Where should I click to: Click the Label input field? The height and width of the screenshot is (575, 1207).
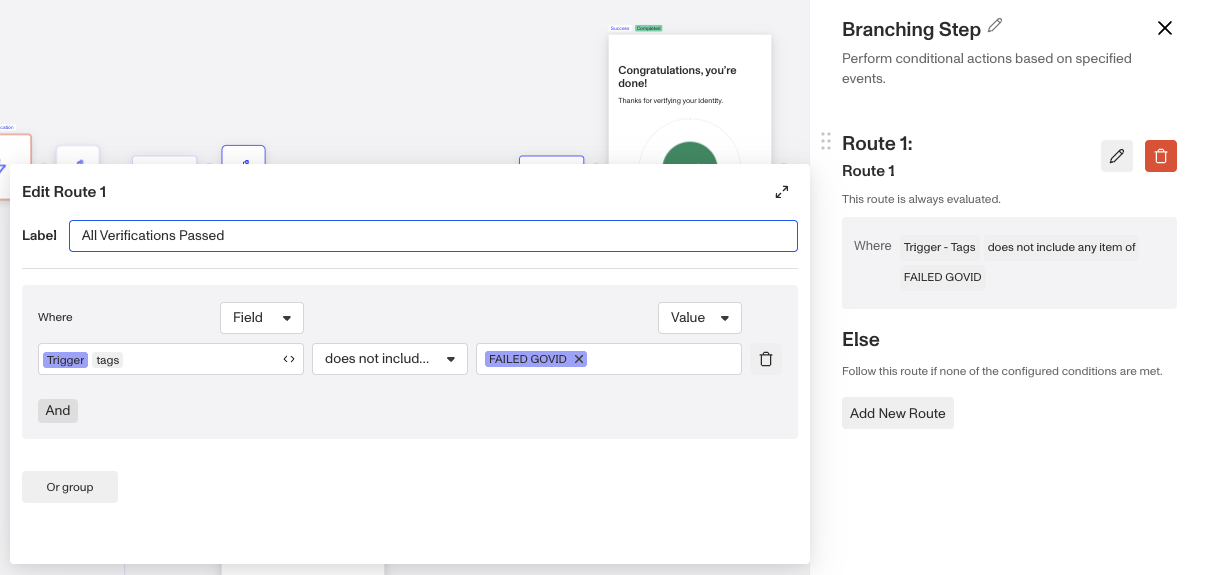[x=433, y=236]
